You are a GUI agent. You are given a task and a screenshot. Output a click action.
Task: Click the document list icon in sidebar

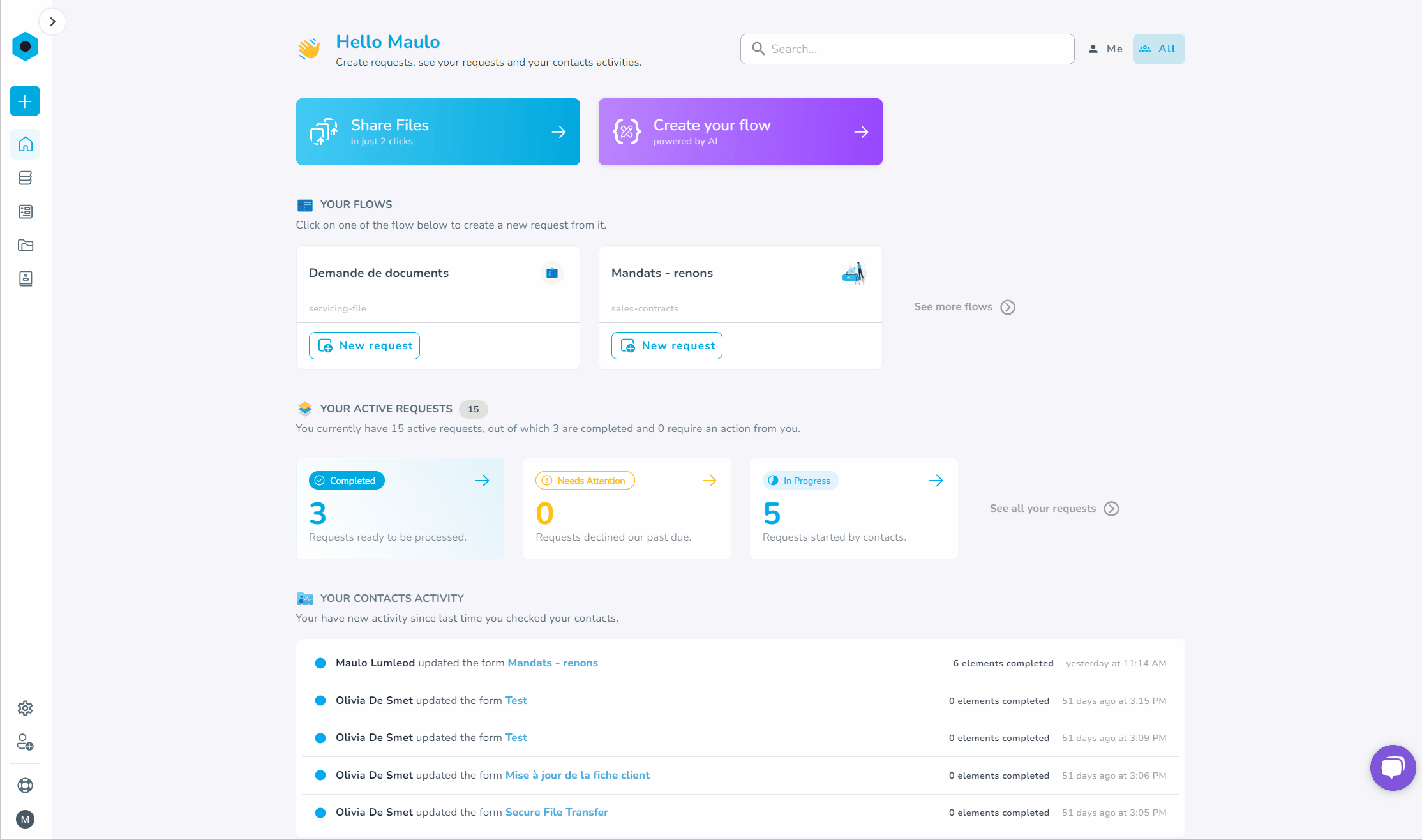click(25, 211)
